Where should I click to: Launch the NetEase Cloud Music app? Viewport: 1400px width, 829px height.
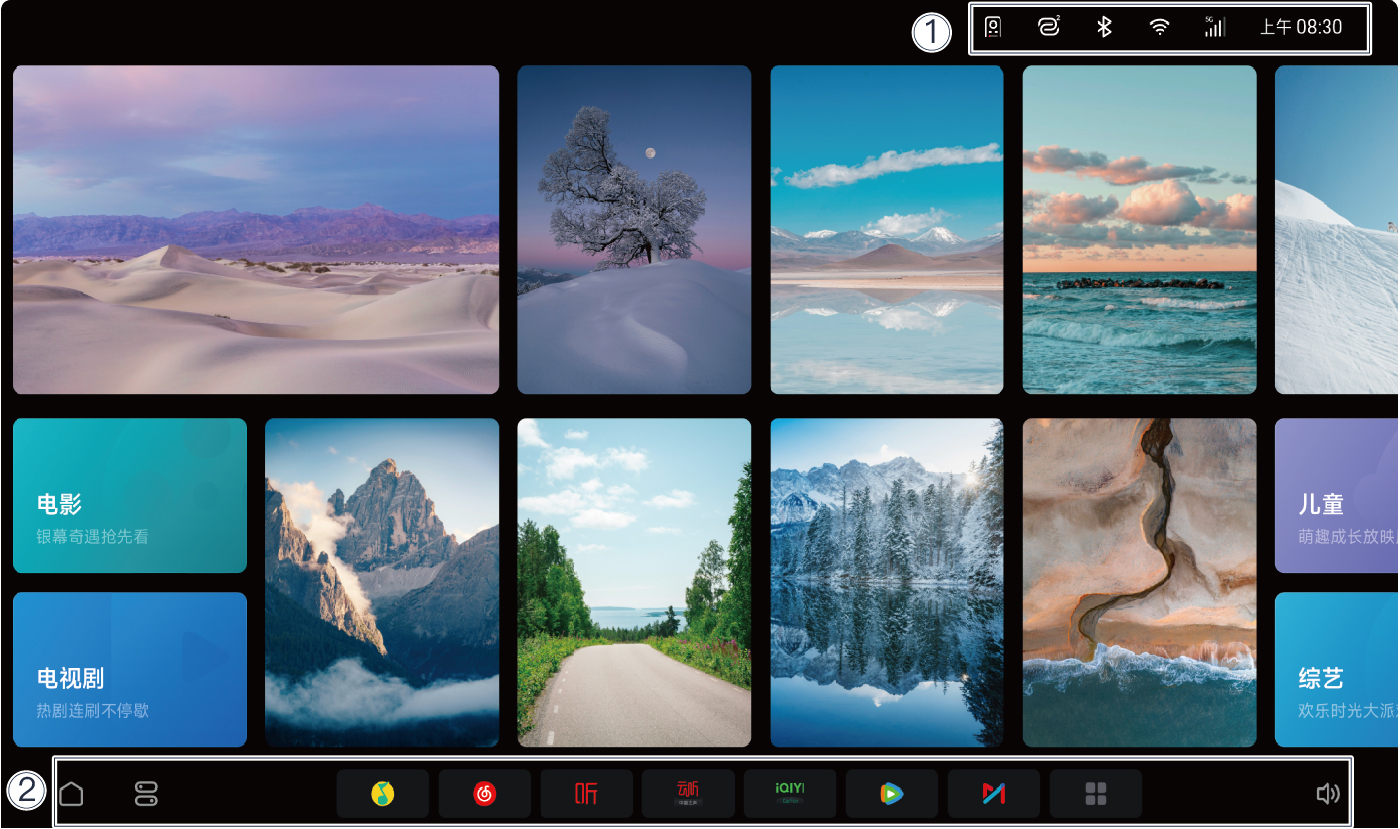click(485, 794)
